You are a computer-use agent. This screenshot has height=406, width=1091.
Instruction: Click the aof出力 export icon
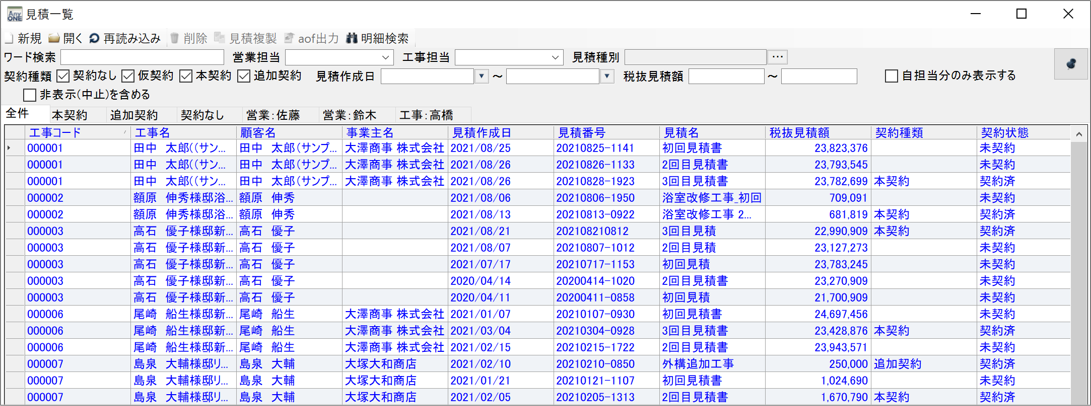click(x=289, y=38)
